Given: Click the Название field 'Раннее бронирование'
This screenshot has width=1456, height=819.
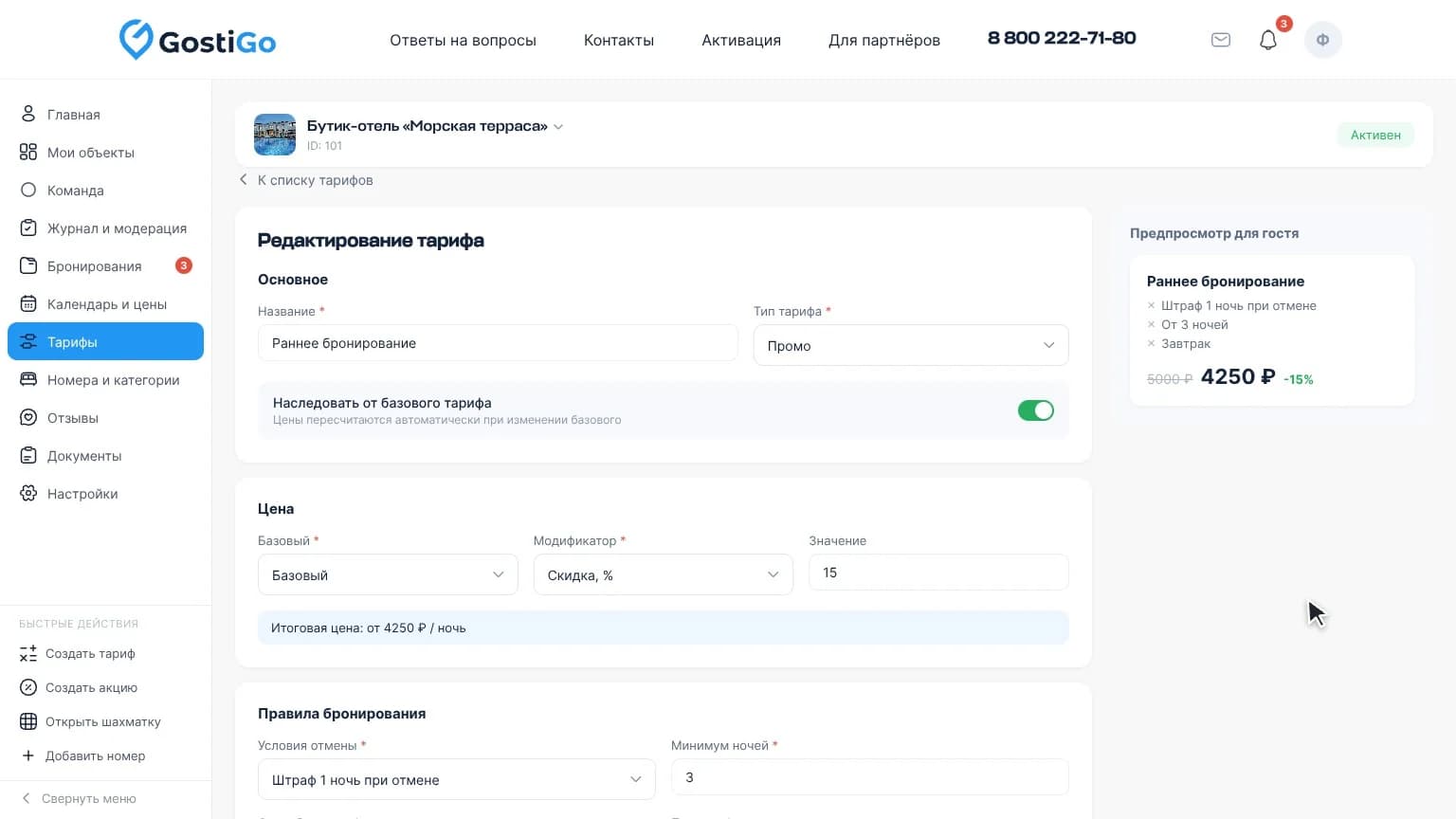Looking at the screenshot, I should click(x=498, y=343).
